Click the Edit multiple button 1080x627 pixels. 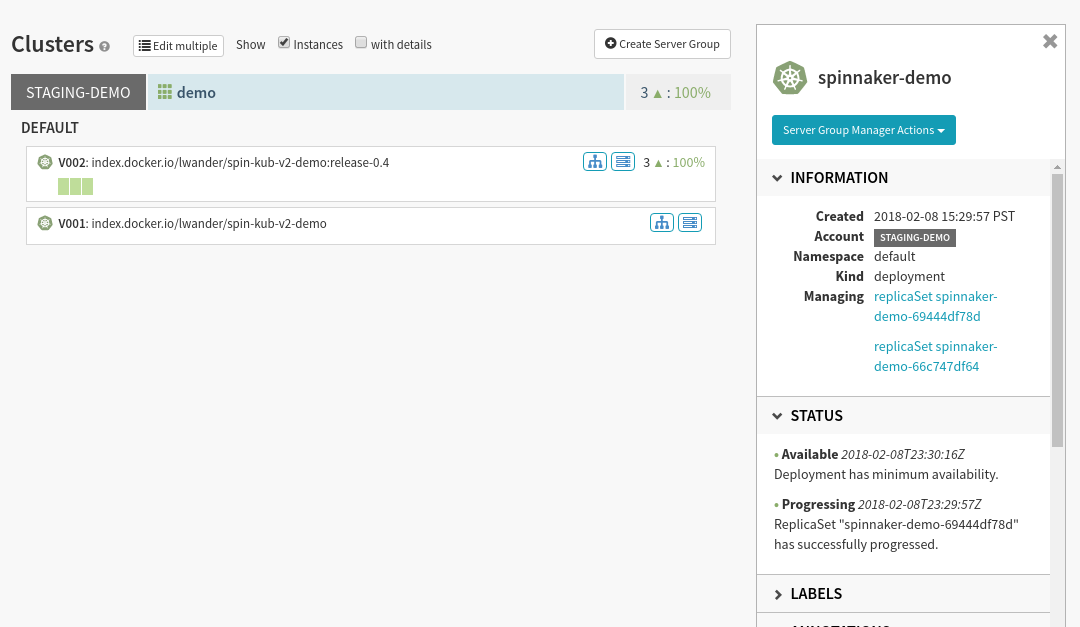[178, 45]
